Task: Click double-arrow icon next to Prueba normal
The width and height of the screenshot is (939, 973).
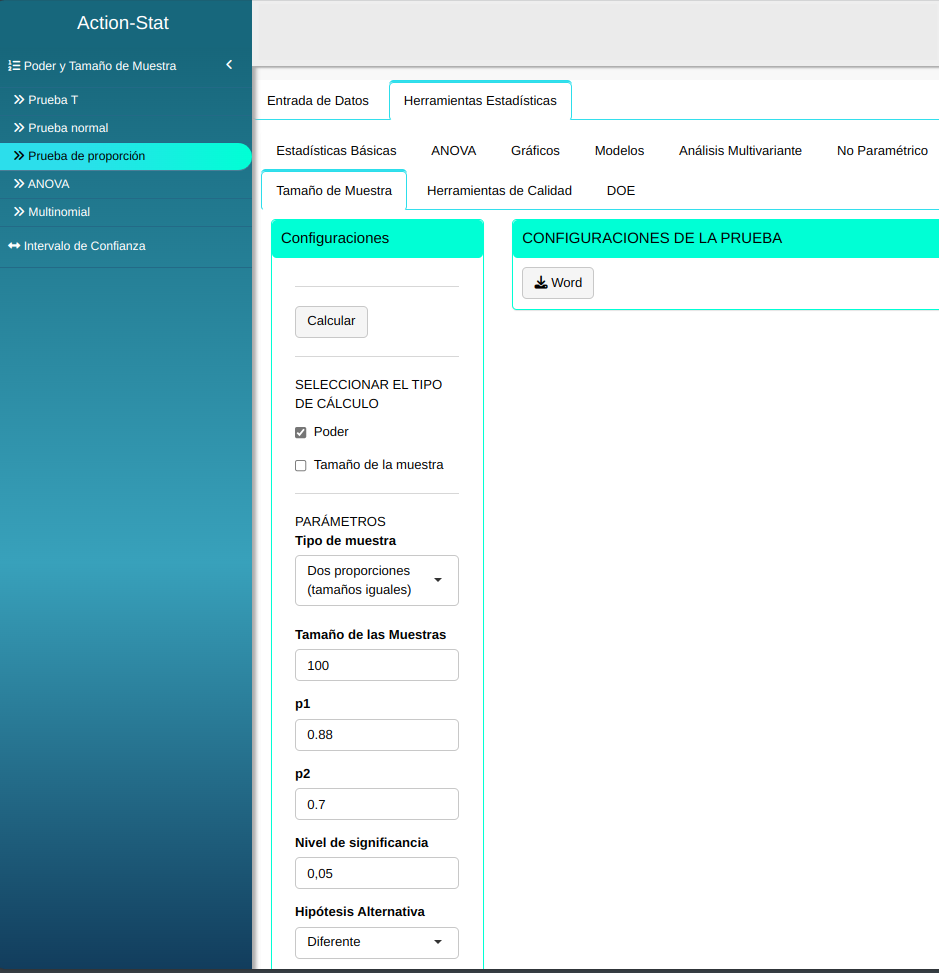Action: pyautogui.click(x=19, y=128)
